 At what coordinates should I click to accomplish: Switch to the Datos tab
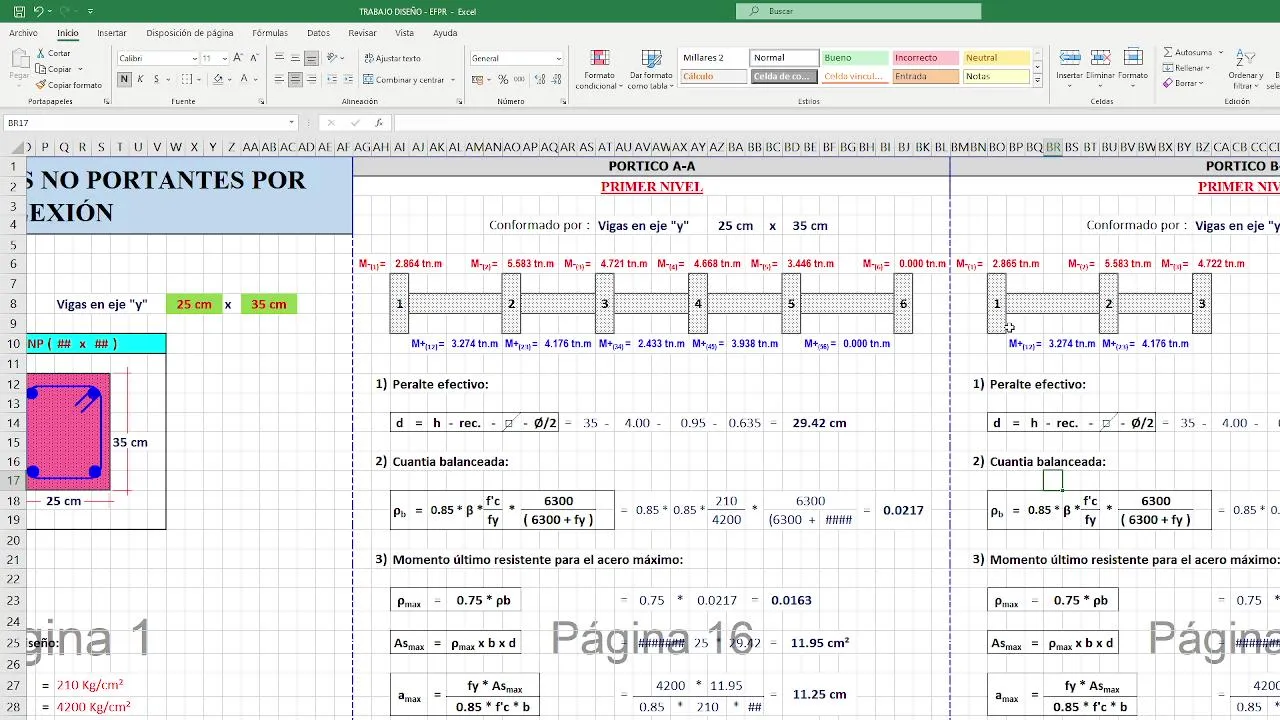[x=319, y=33]
